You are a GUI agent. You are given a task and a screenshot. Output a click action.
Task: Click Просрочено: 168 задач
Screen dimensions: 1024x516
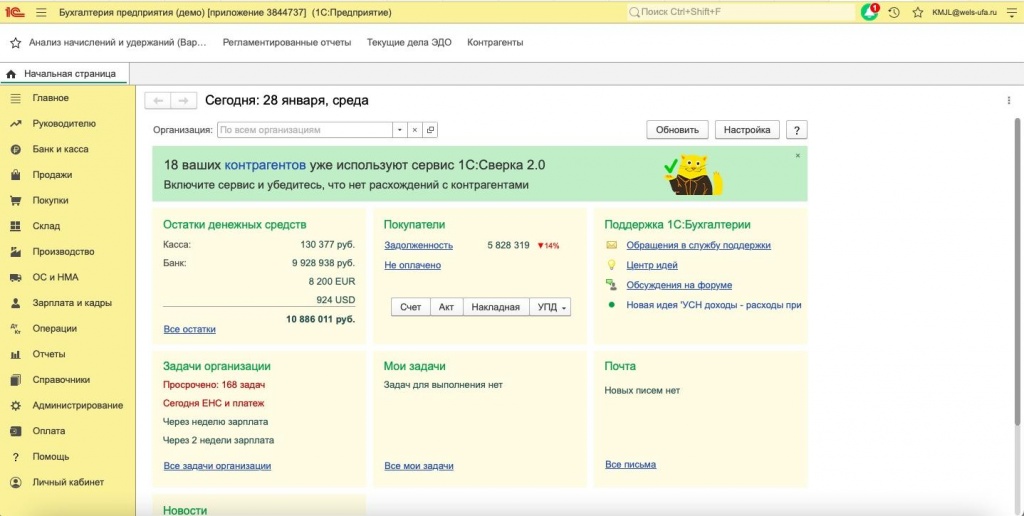tap(214, 385)
